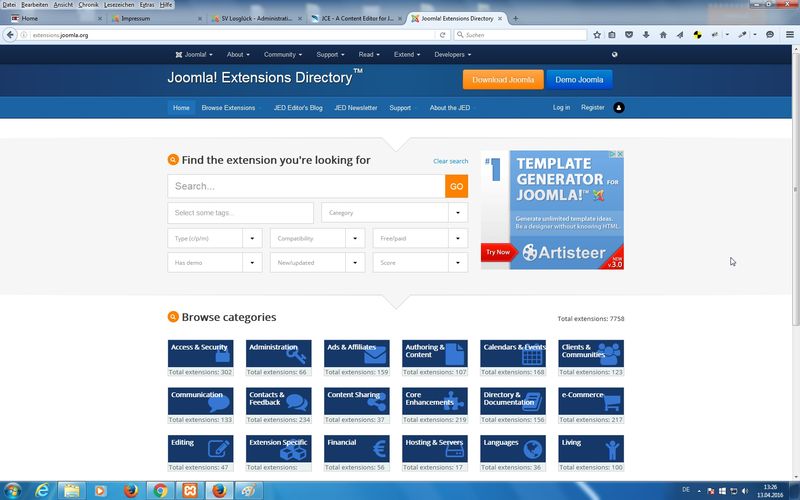The width and height of the screenshot is (800, 500).
Task: Open the Languages category tile
Action: tap(513, 448)
